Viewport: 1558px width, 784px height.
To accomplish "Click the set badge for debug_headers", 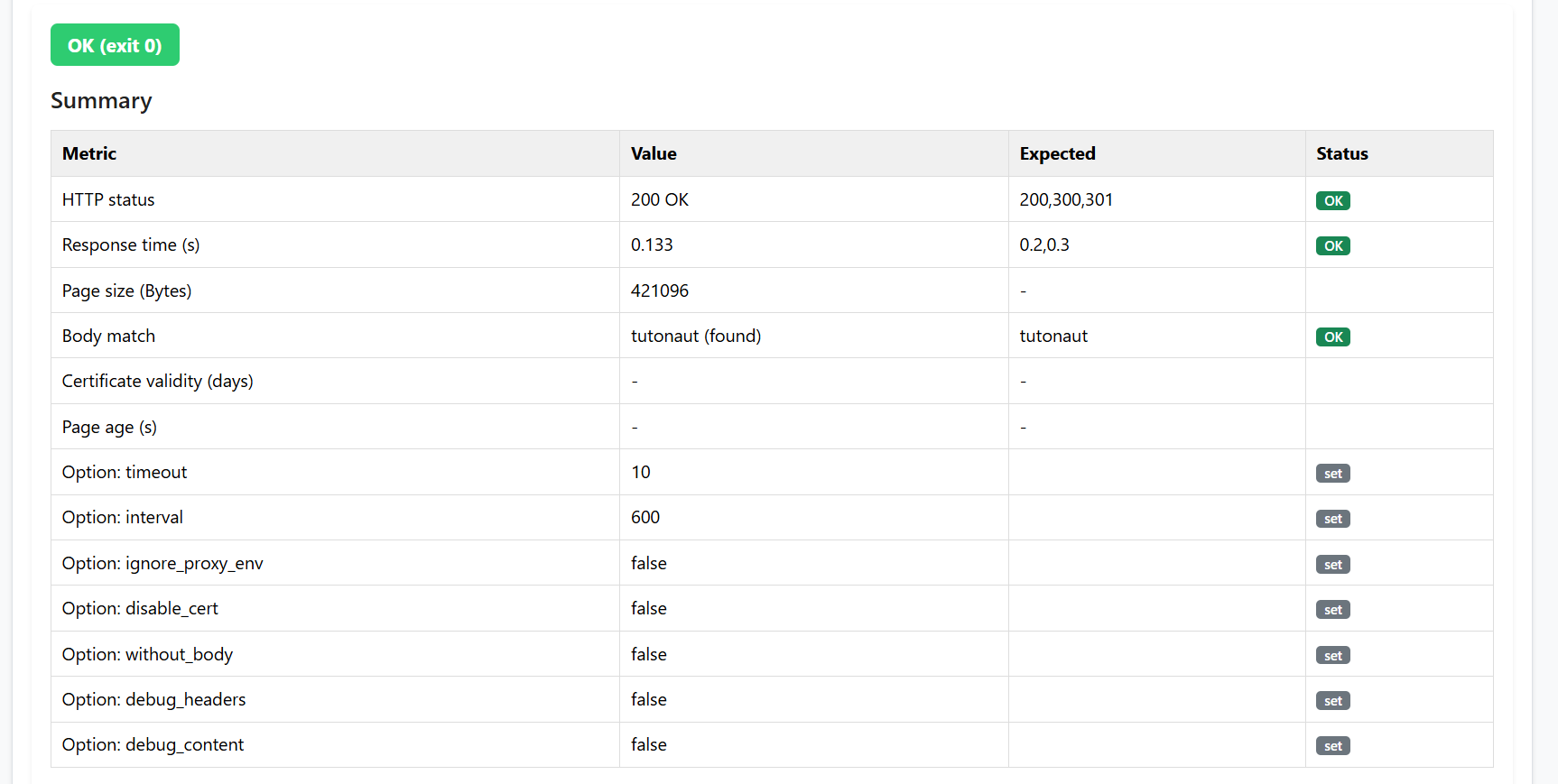I will point(1332,701).
